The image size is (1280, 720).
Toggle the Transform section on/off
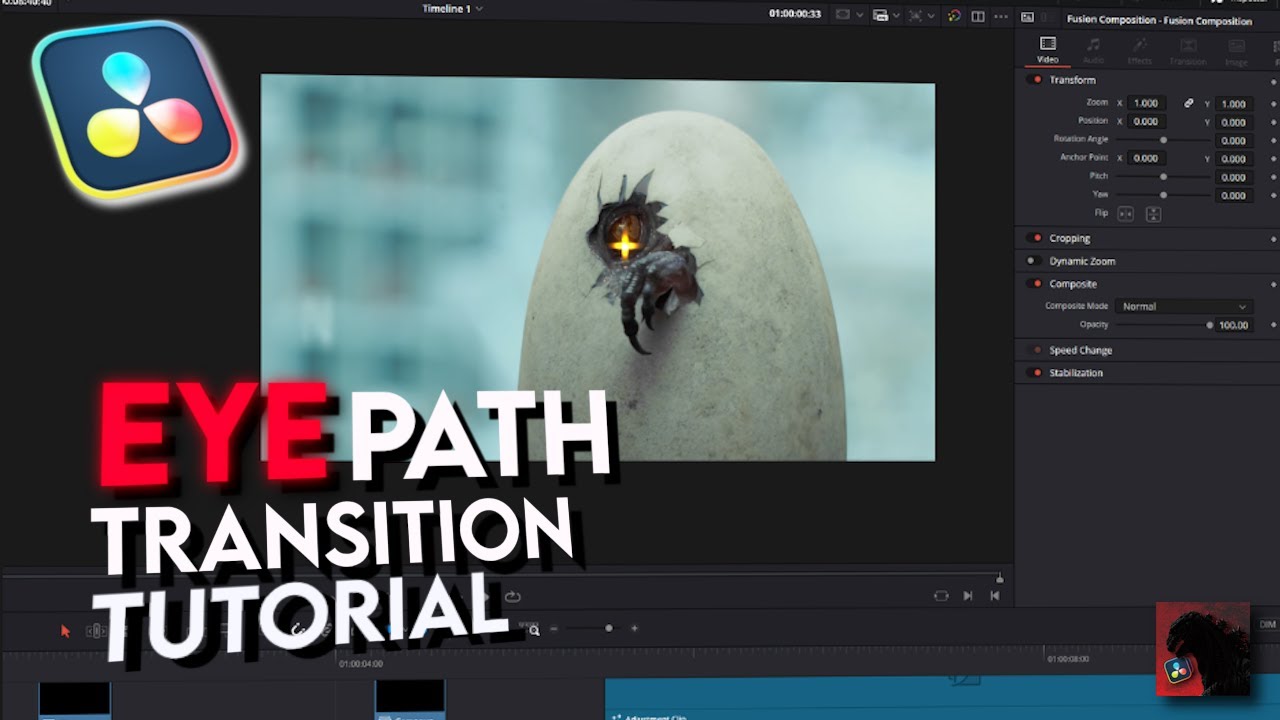[x=1036, y=80]
